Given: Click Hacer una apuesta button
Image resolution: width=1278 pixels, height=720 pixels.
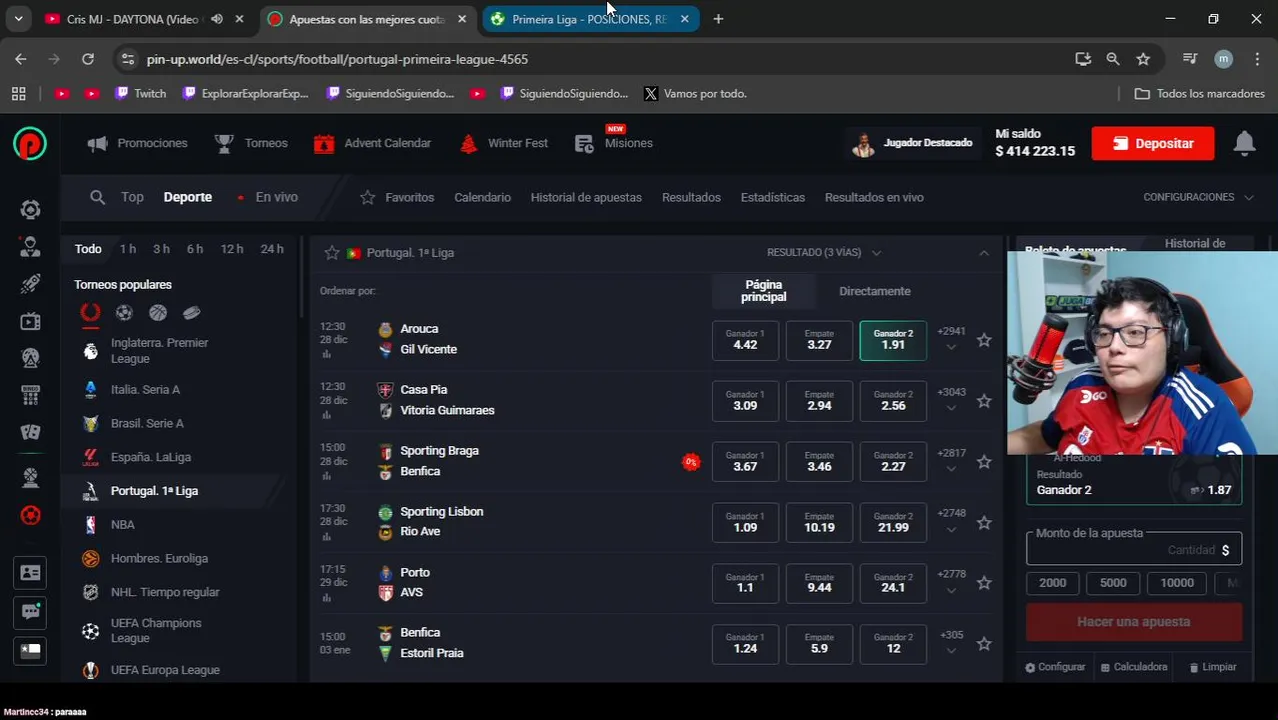Looking at the screenshot, I should 1134,622.
